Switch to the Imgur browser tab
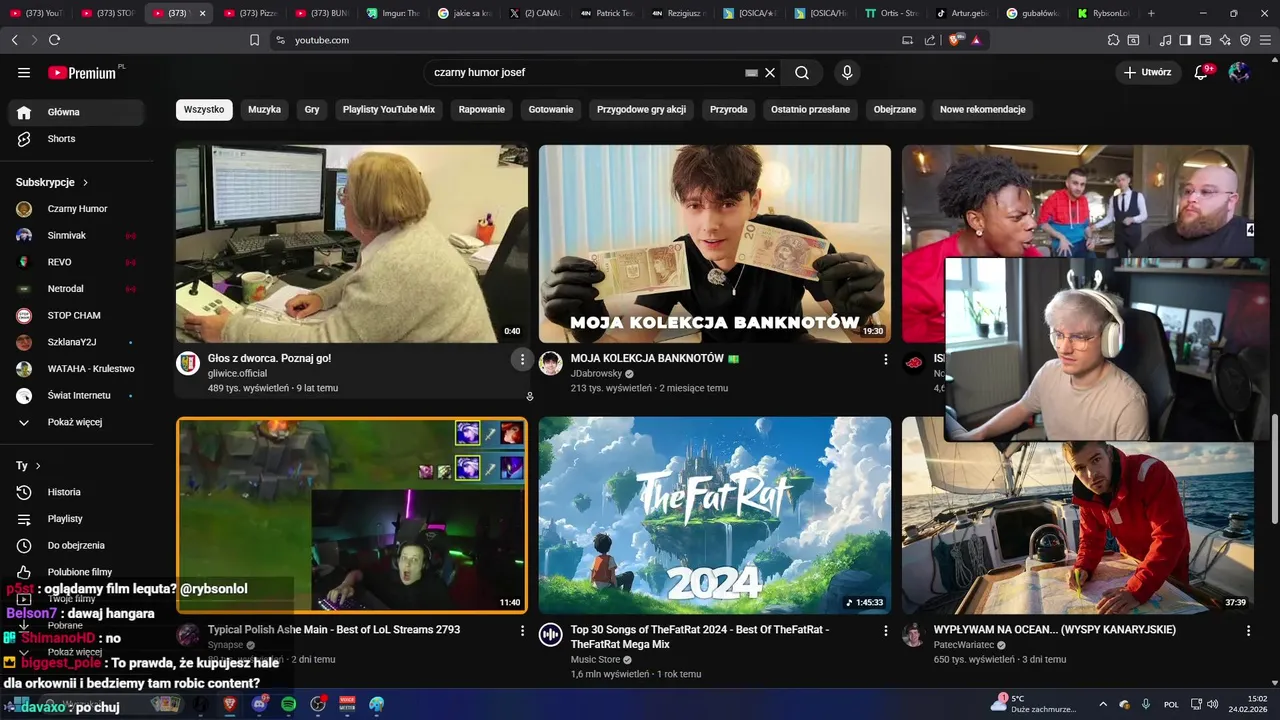This screenshot has height=720, width=1280. [392, 13]
